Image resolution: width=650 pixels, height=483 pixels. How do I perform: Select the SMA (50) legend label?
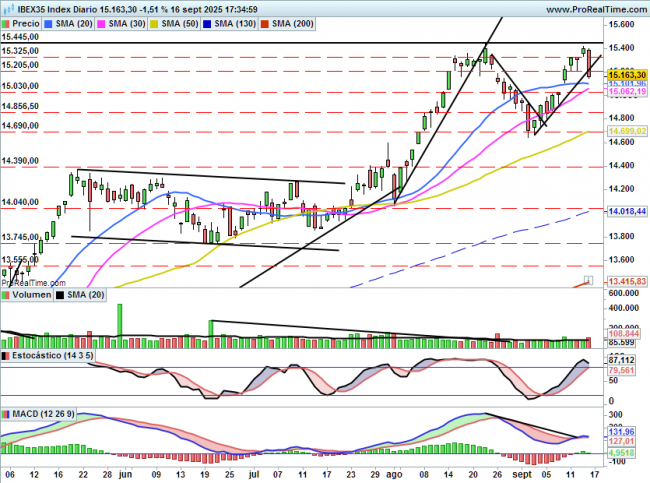click(180, 24)
